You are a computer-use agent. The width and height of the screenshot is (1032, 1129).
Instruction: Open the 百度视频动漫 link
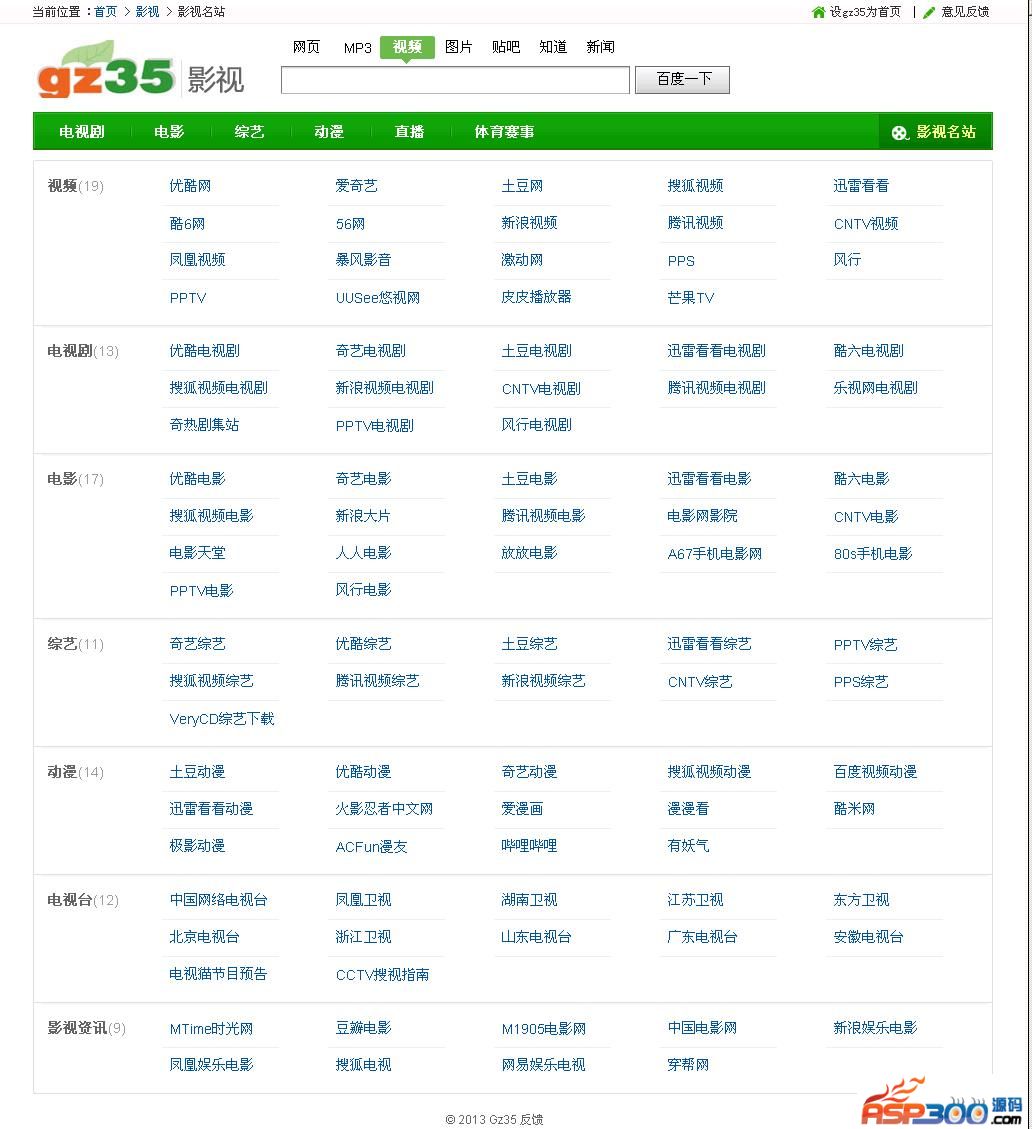pos(875,772)
